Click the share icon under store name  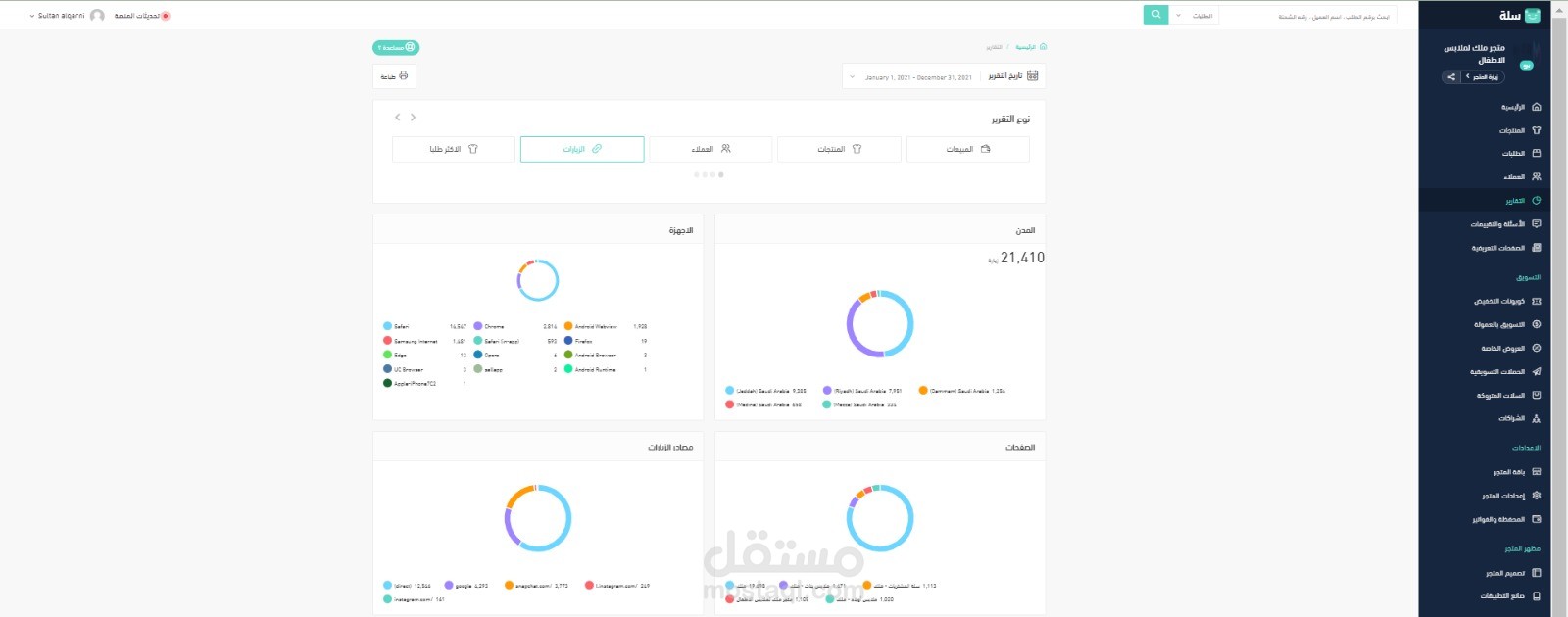click(1451, 76)
